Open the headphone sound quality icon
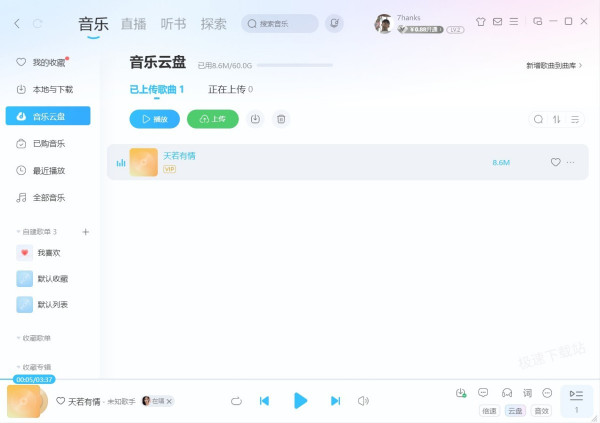 [x=507, y=393]
